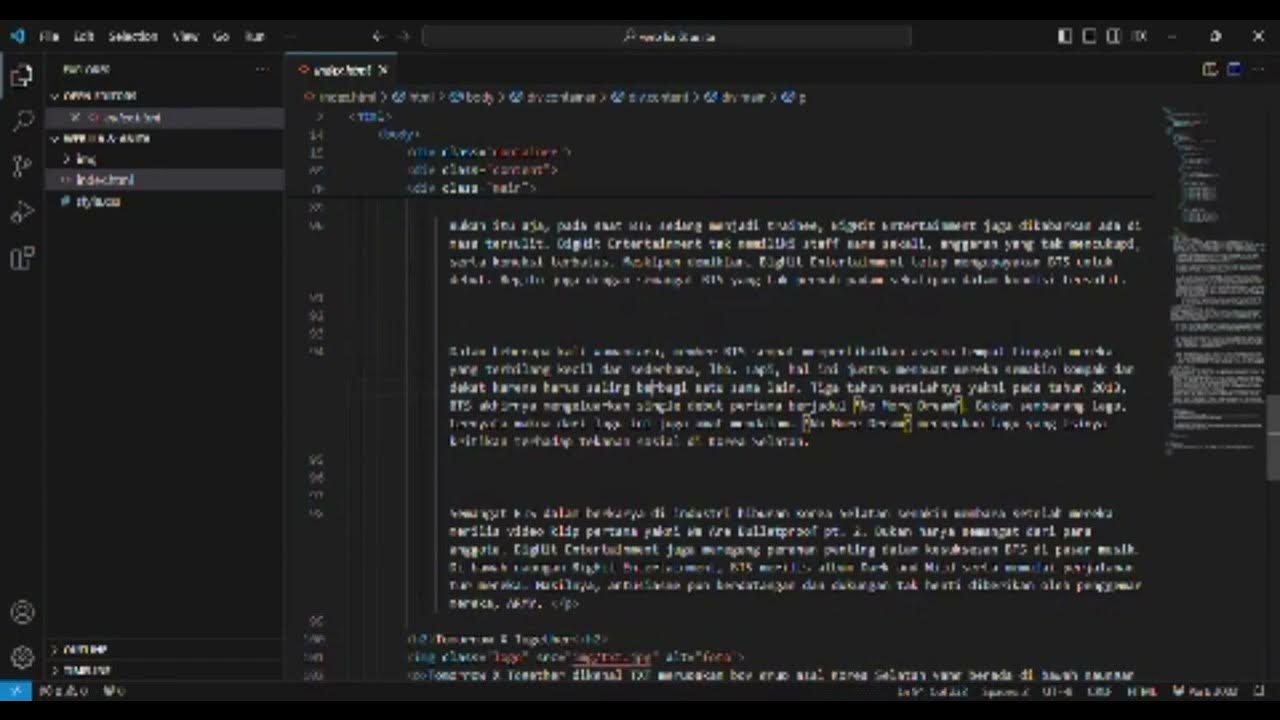Click the remote window indicator in status bar
Screen dimensions: 1280x720
click(16, 690)
